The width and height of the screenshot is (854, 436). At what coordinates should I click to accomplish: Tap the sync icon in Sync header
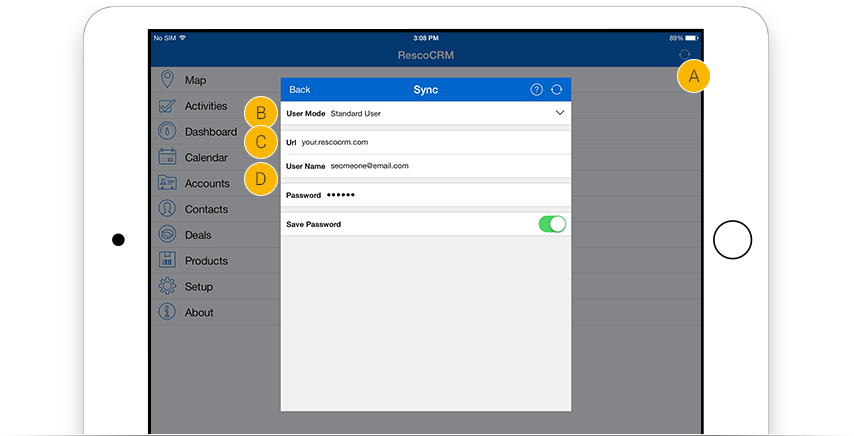[x=557, y=90]
